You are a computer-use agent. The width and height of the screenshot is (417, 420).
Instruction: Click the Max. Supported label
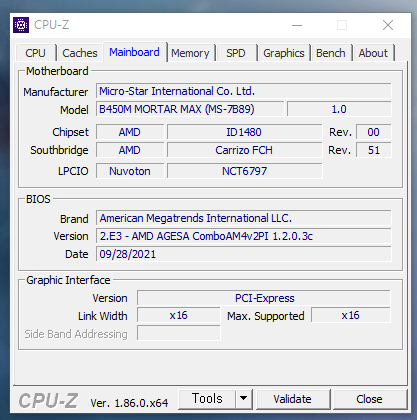click(266, 316)
